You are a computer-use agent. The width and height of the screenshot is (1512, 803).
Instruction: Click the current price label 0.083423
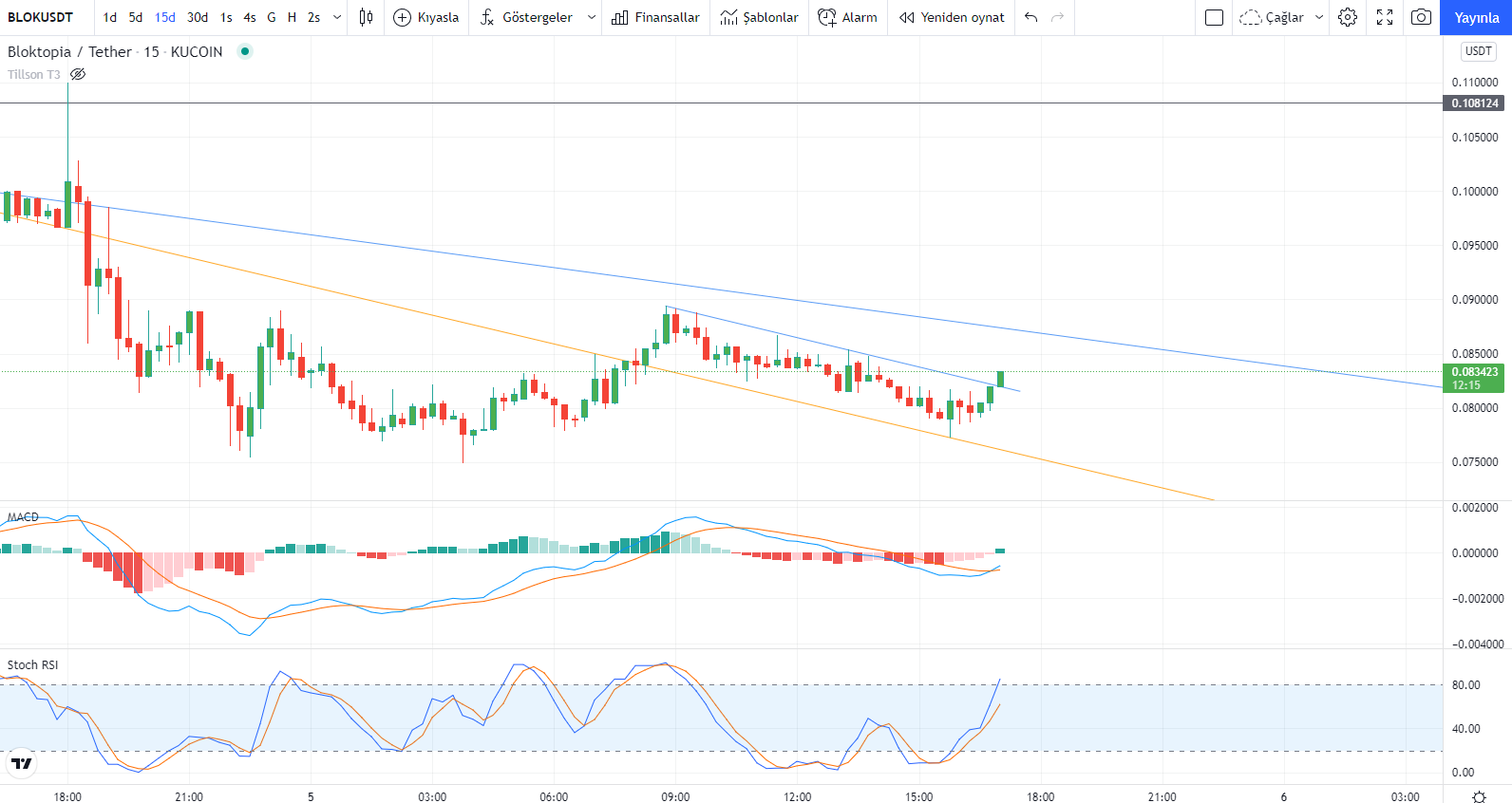tap(1475, 372)
